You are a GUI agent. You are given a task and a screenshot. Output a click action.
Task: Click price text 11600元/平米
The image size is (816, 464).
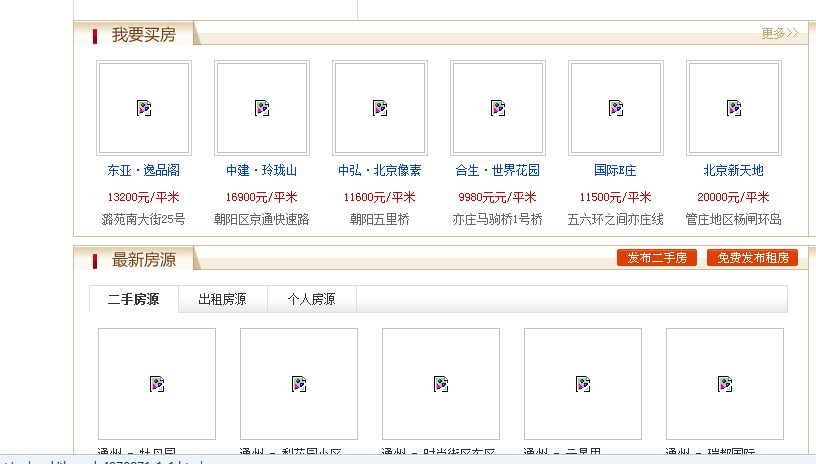[x=380, y=197]
